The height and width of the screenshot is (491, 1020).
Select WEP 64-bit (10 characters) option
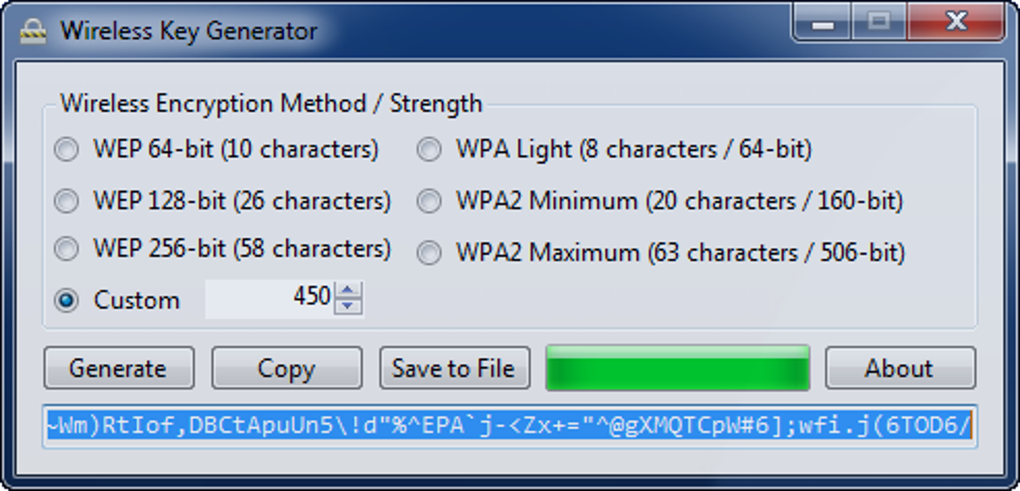click(x=66, y=150)
